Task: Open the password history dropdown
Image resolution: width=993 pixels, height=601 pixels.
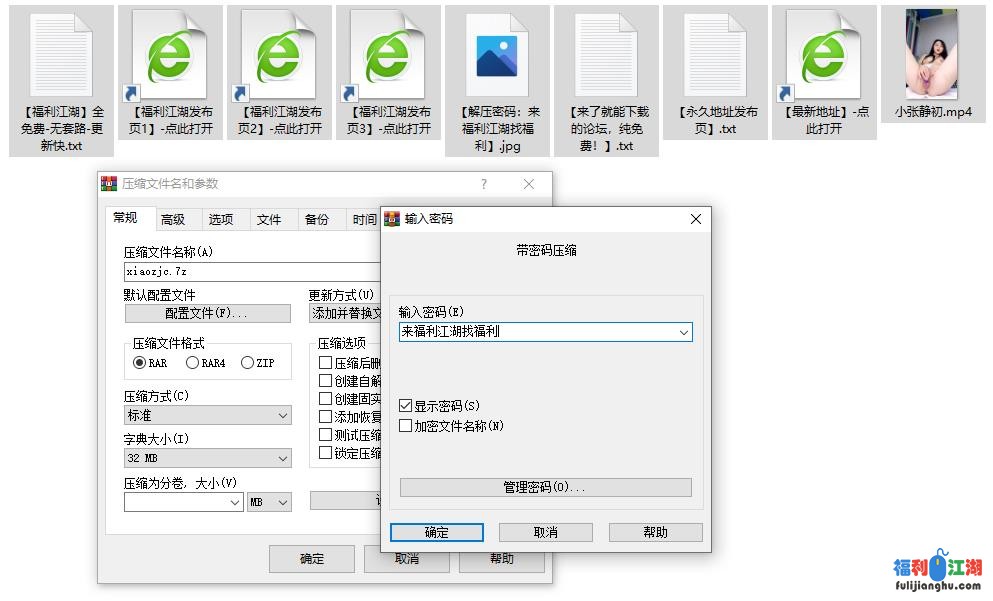Action: (x=684, y=332)
